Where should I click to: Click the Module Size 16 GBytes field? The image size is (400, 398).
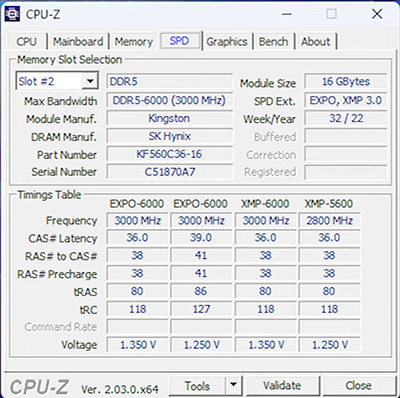click(346, 82)
